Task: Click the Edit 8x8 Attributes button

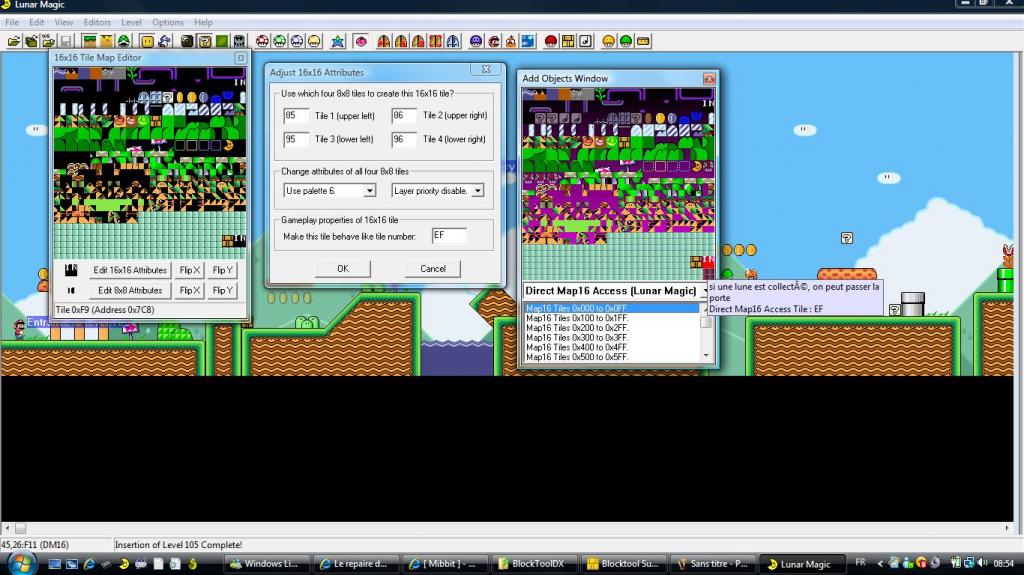Action: click(x=129, y=290)
